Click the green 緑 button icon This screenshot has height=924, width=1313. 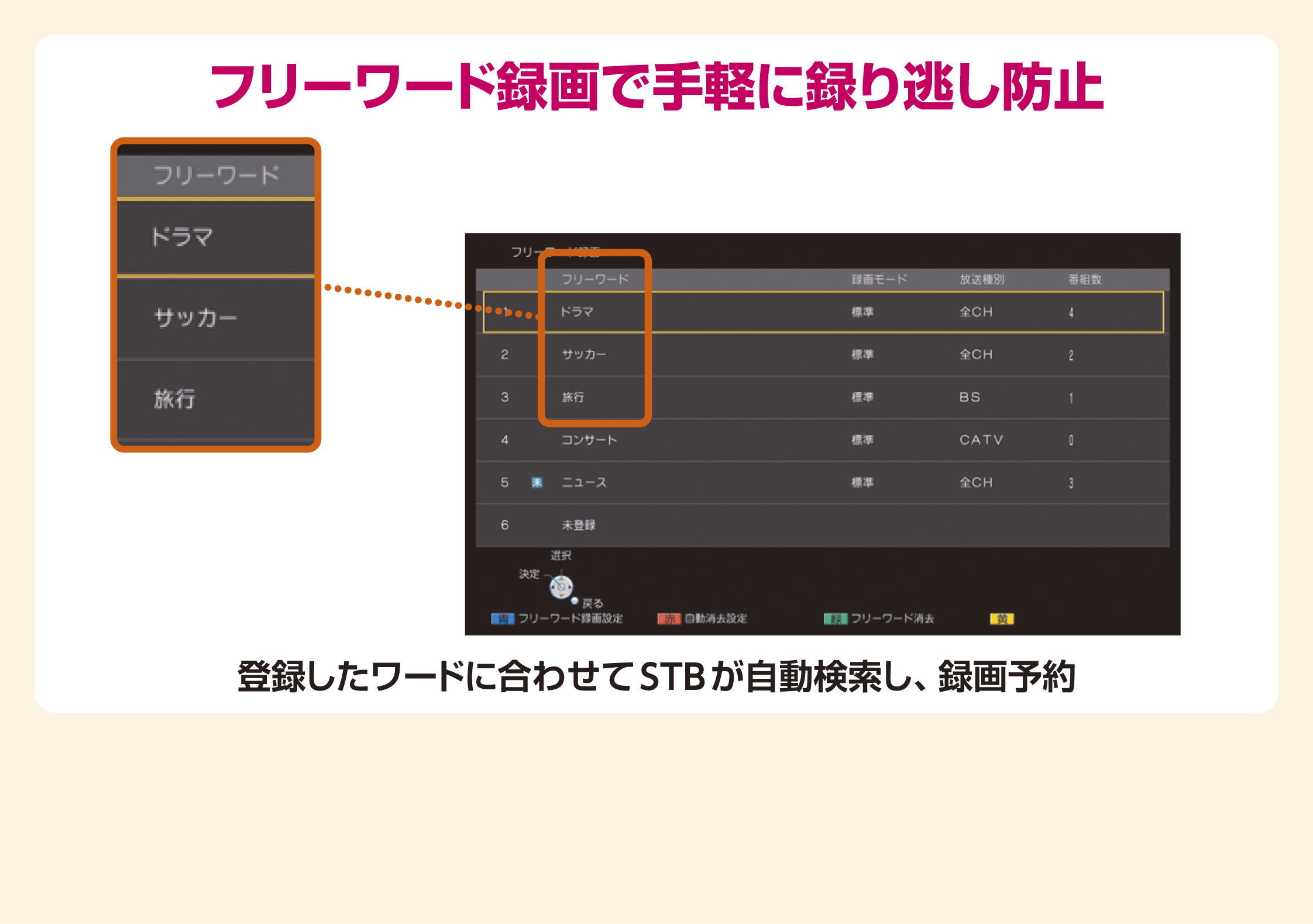coord(835,619)
